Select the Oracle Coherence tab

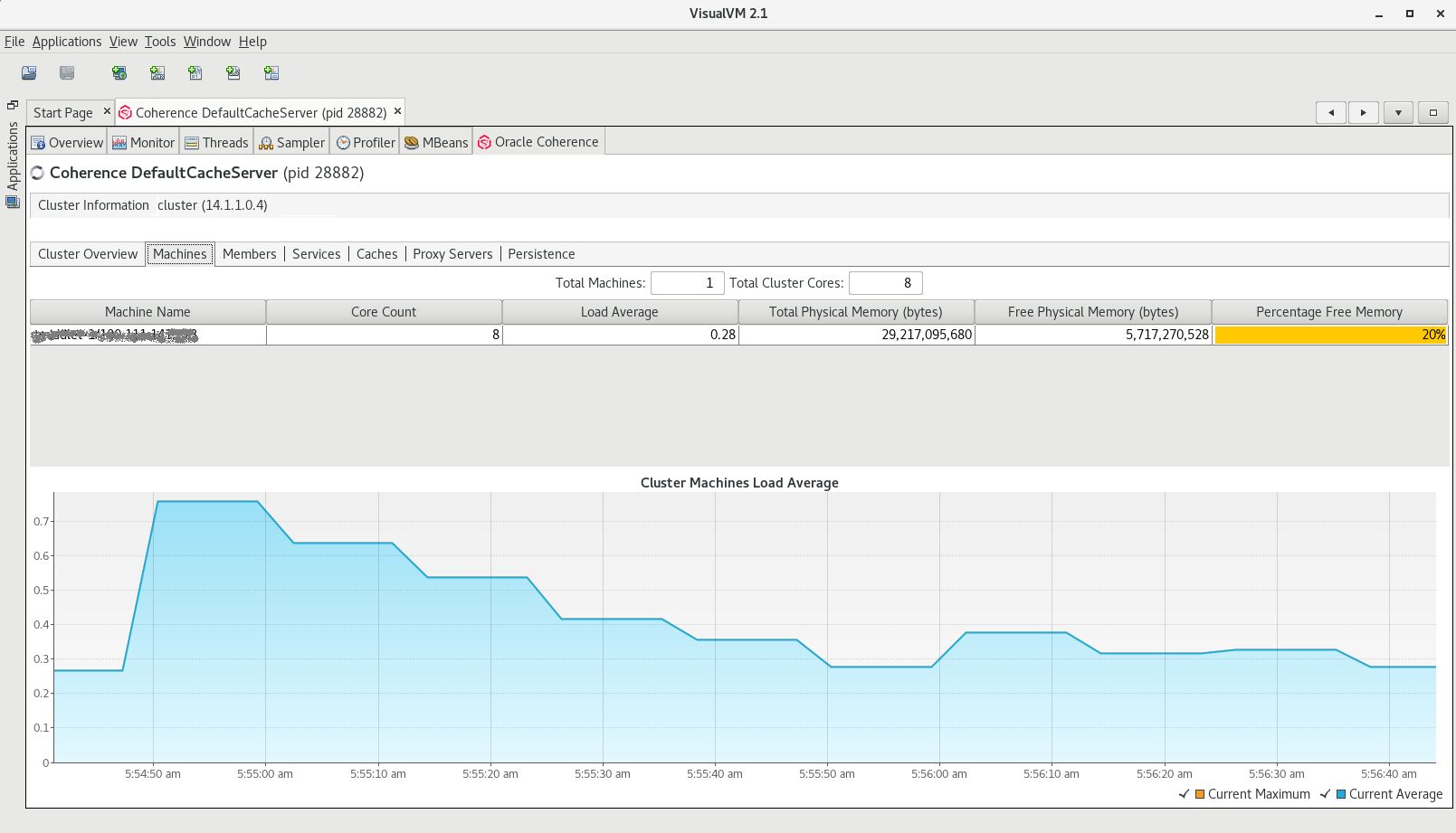(538, 142)
